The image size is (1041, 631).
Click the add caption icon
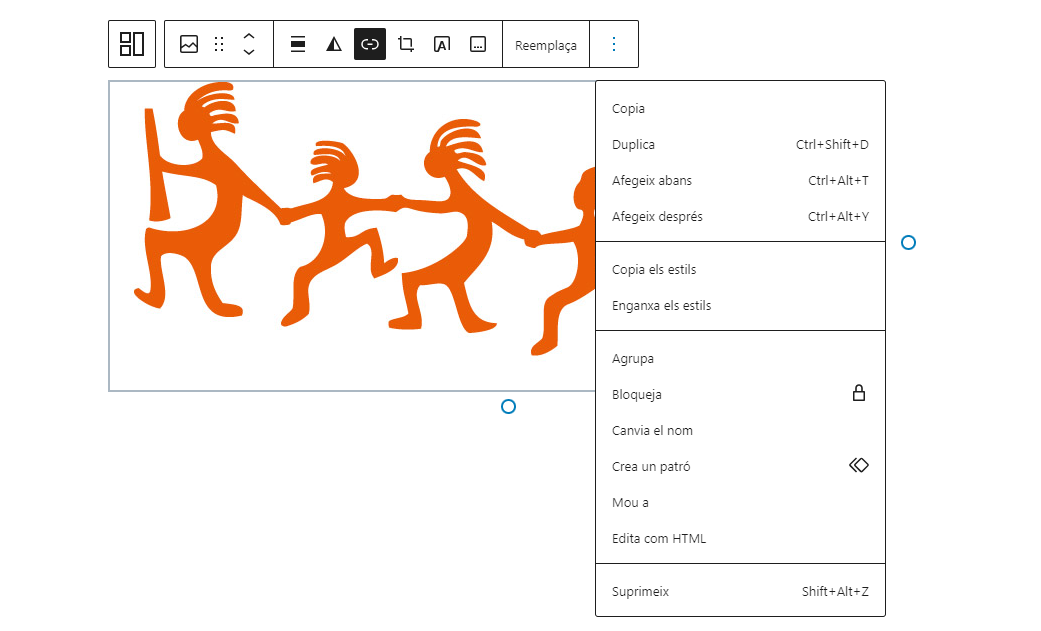click(478, 44)
